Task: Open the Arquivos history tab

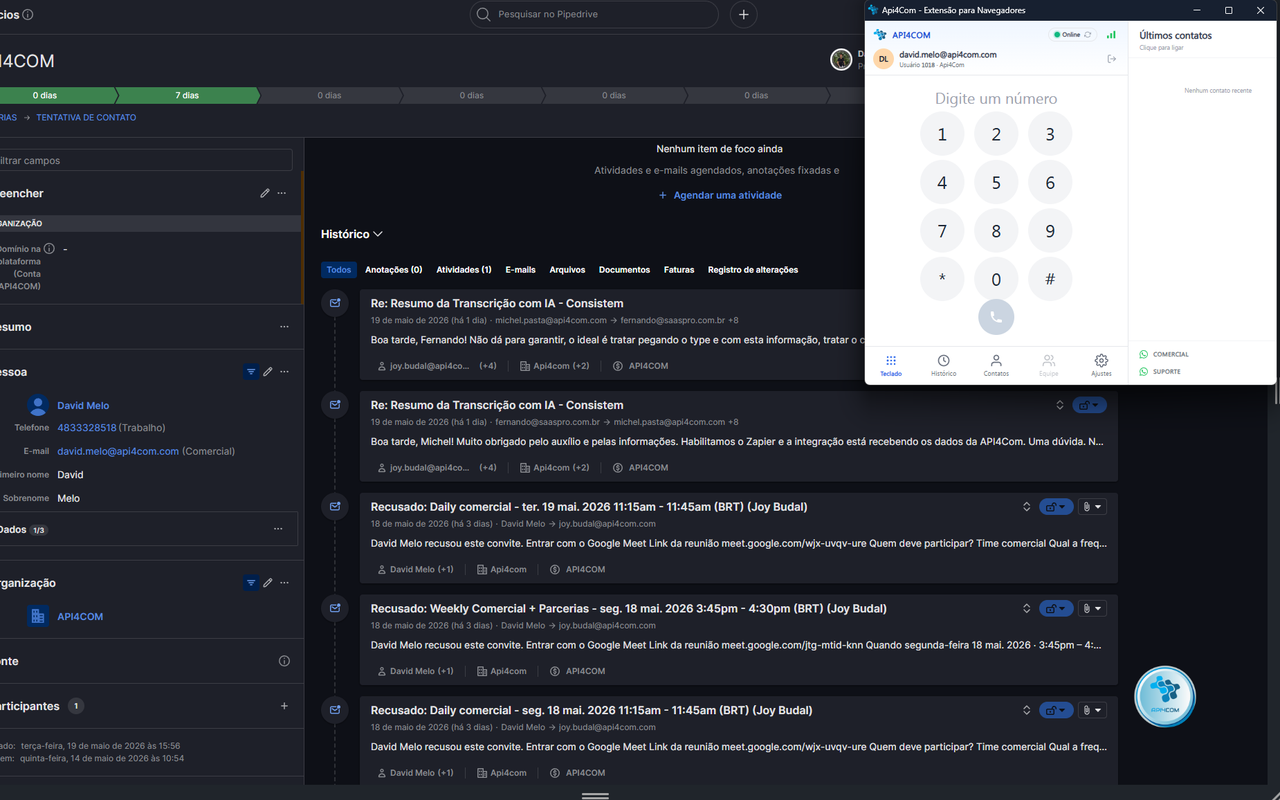Action: point(567,270)
